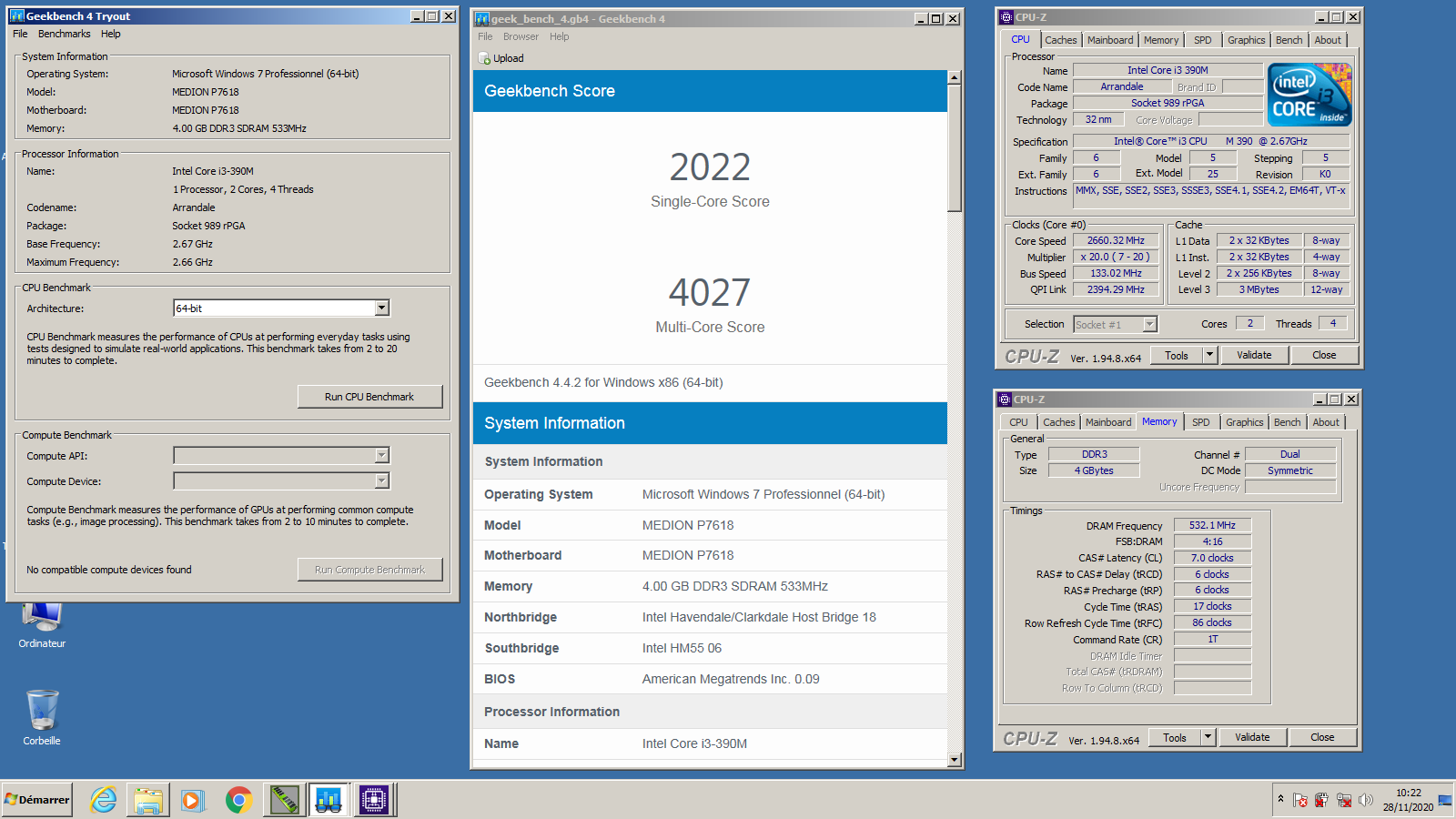The width and height of the screenshot is (1456, 819).
Task: Open About tab in upper CPU-Z
Action: pyautogui.click(x=1328, y=40)
